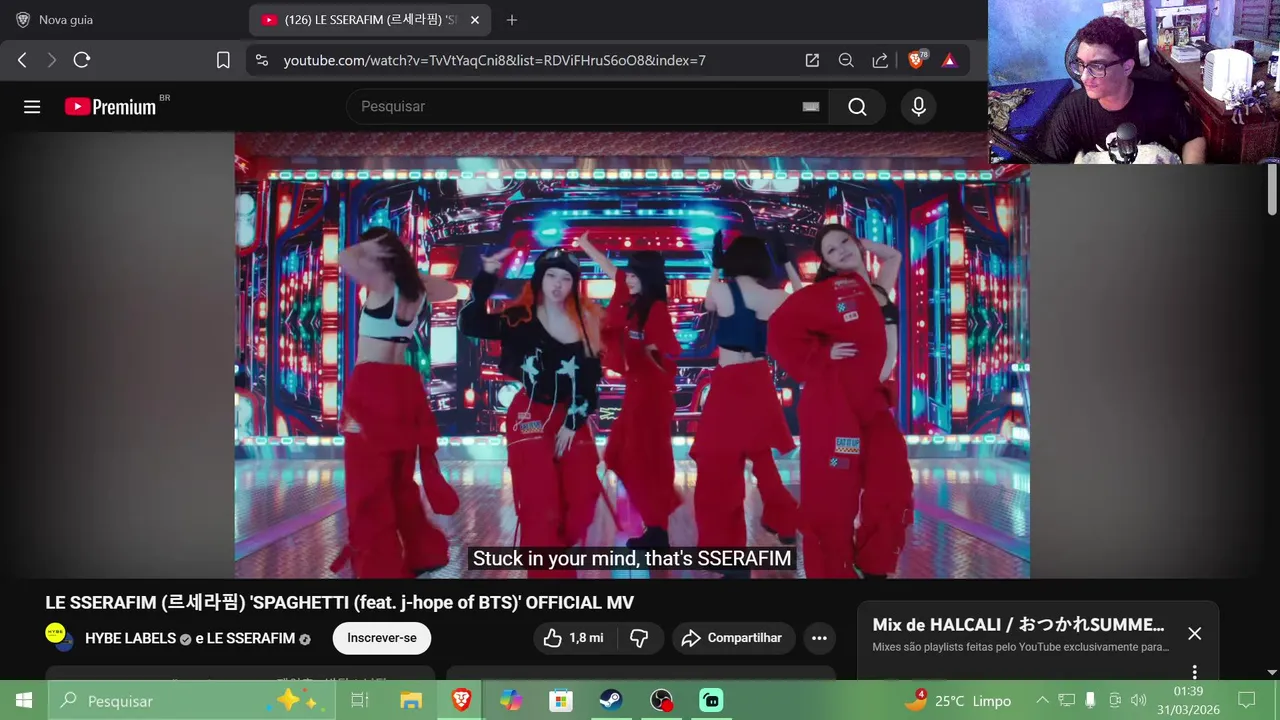Close the Mix de HALCALI playlist panel
1280x720 pixels.
click(x=1194, y=633)
